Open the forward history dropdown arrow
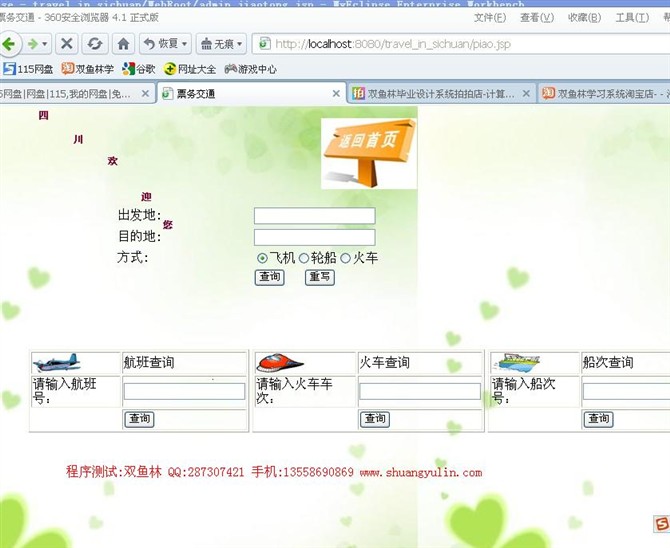This screenshot has height=548, width=670. pos(45,44)
